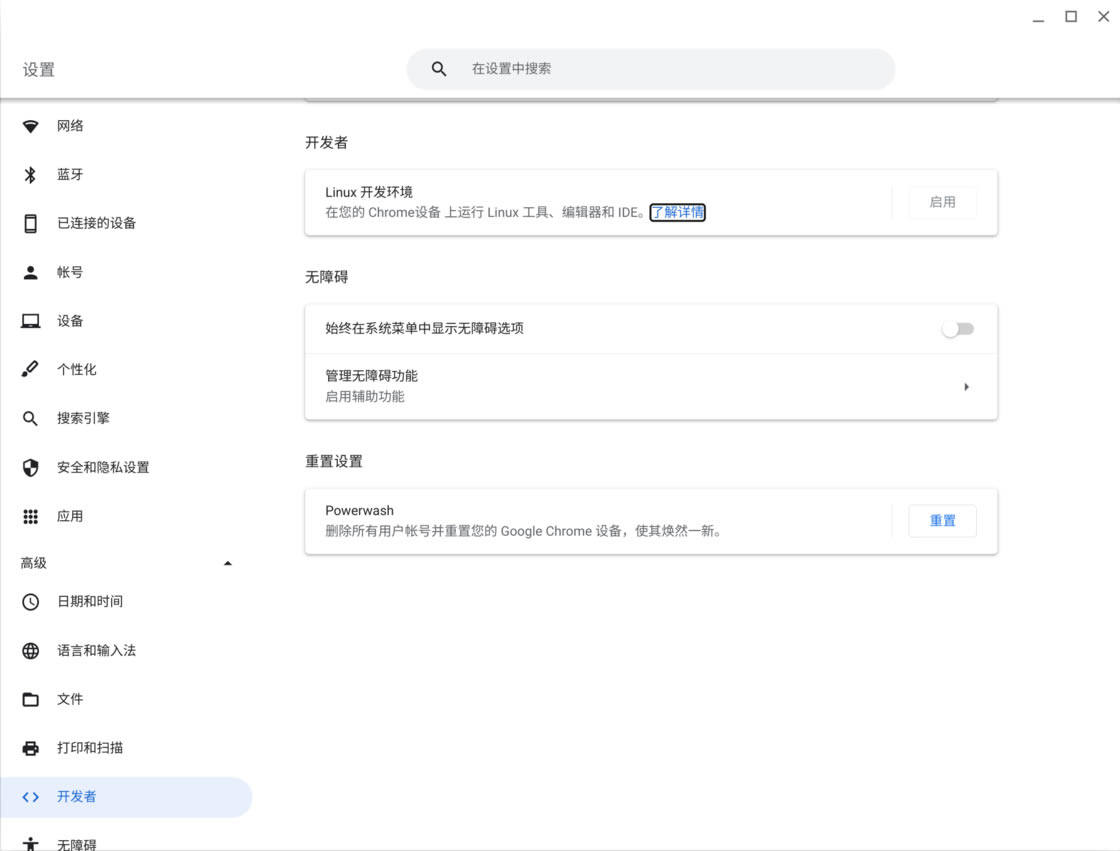Toggle always show accessibility options in system menu

(x=957, y=329)
